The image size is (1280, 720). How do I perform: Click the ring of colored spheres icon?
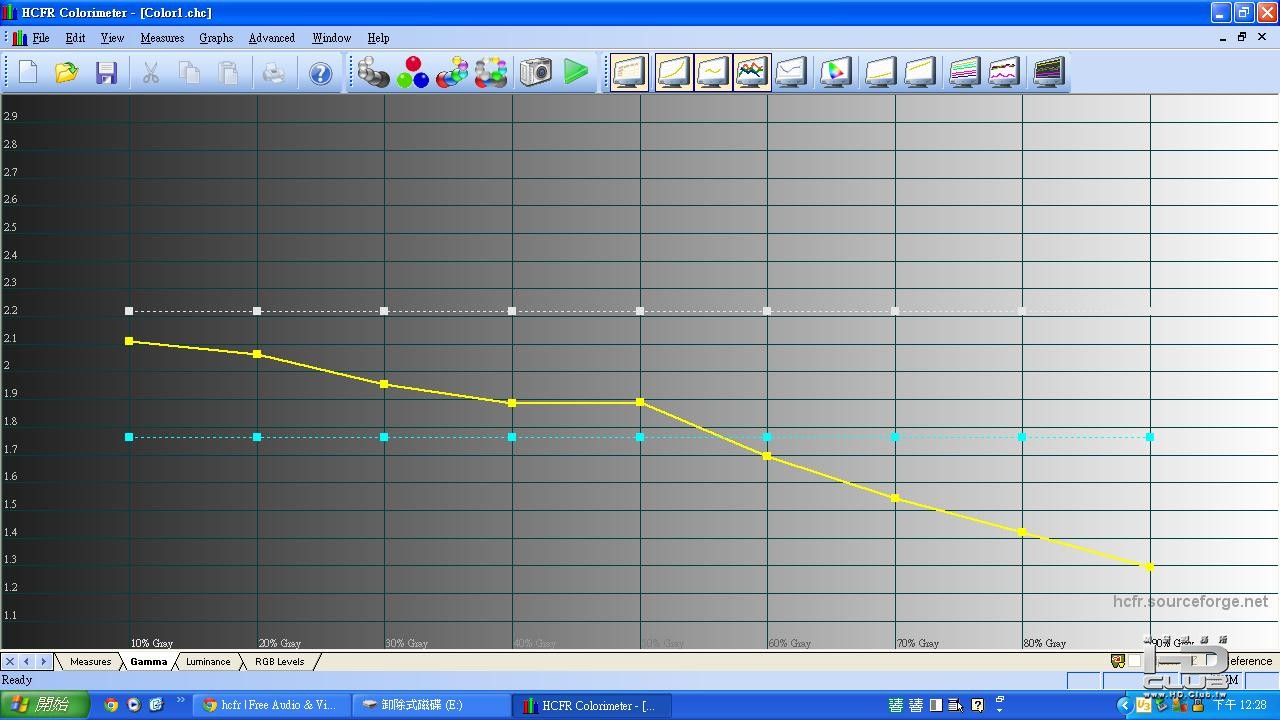point(491,72)
